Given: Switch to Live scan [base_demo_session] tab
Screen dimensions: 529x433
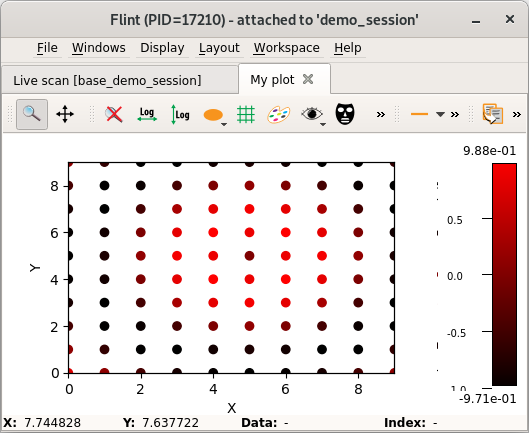Looking at the screenshot, I should [x=120, y=80].
